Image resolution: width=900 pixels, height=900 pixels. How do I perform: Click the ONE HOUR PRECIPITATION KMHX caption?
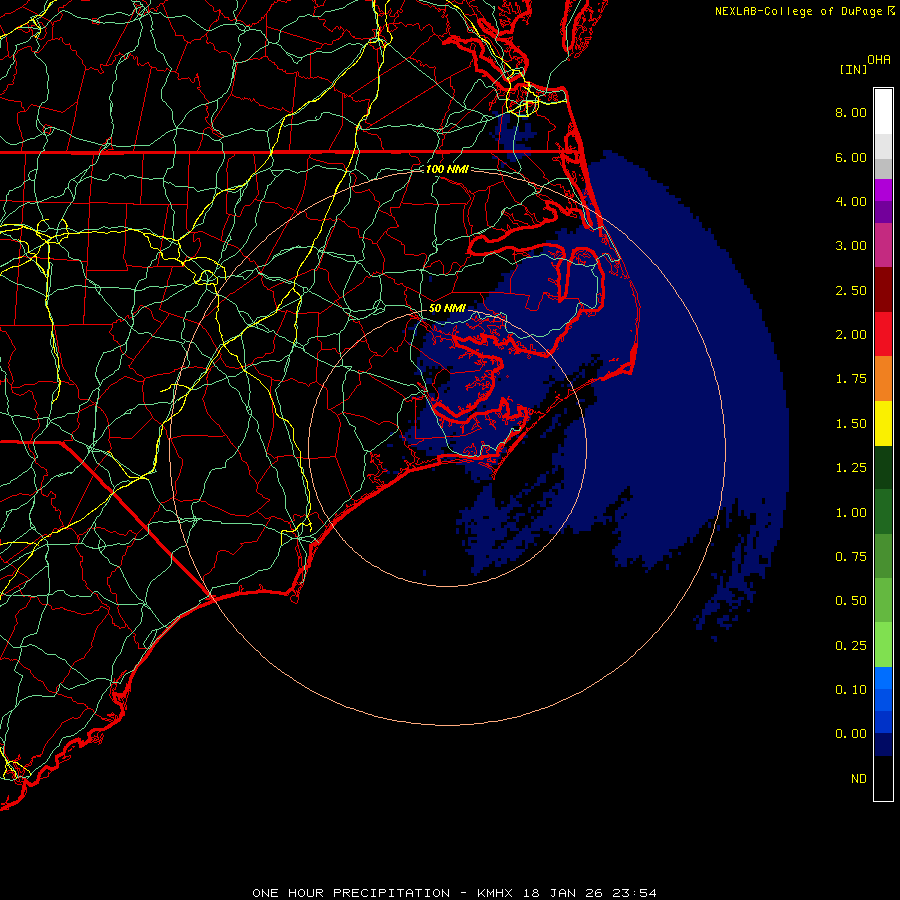(454, 893)
